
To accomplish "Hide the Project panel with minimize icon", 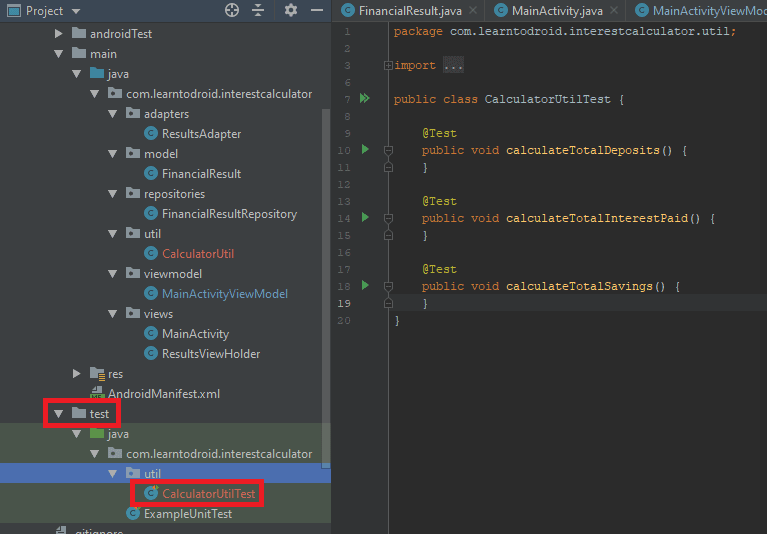I will pyautogui.click(x=316, y=10).
